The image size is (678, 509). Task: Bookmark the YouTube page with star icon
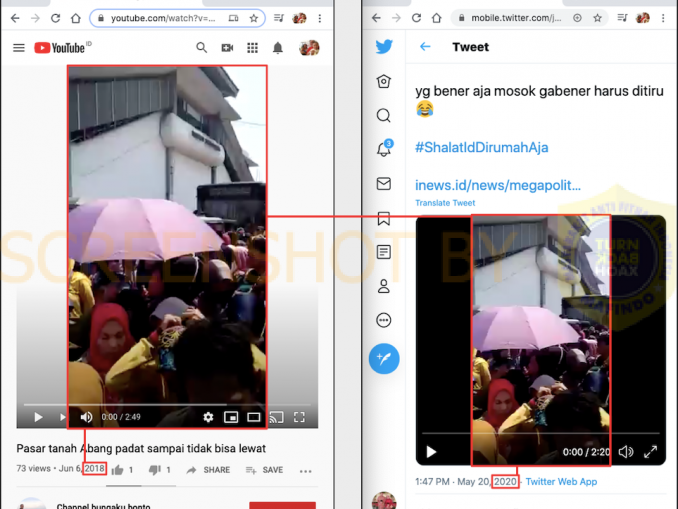point(254,18)
